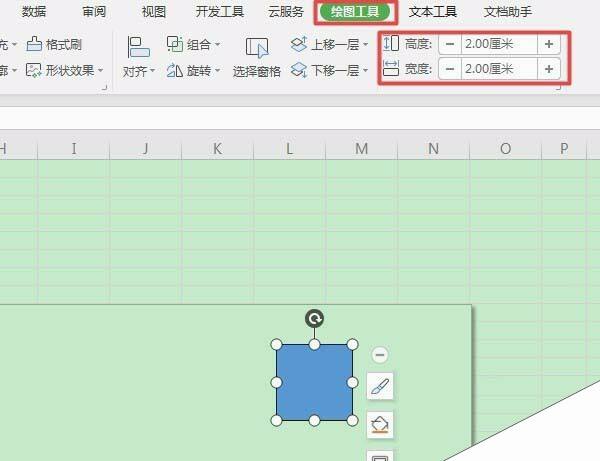
Task: Open the 绘图工具 ribbon tab
Action: (355, 12)
